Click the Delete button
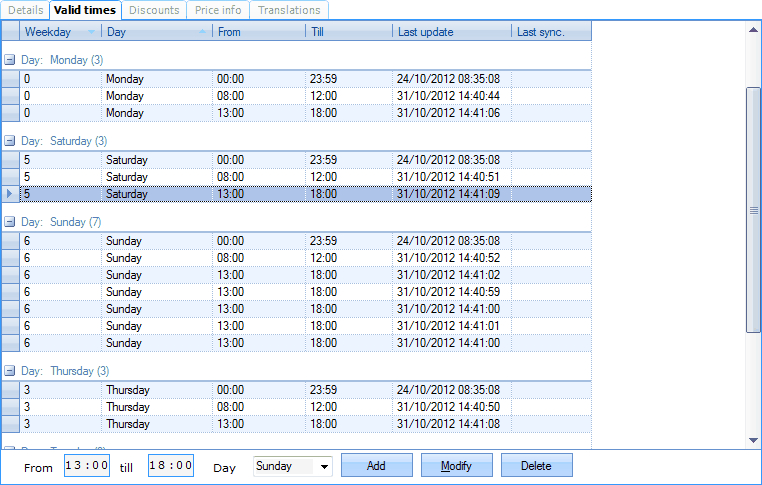This screenshot has width=762, height=485. coord(536,466)
